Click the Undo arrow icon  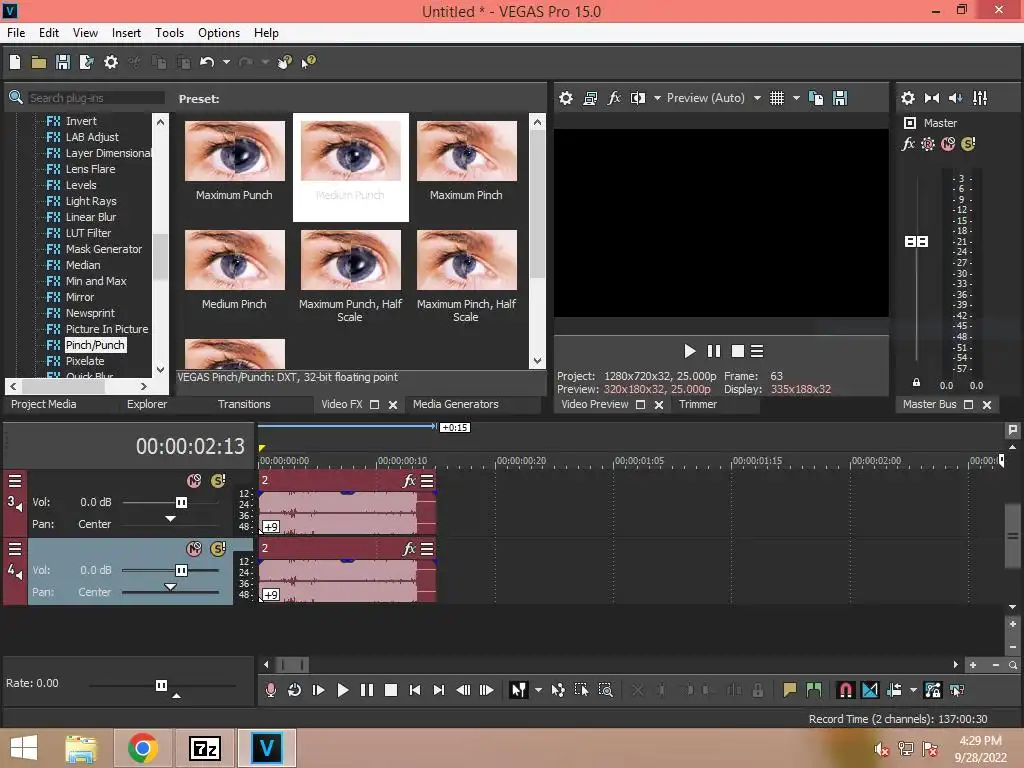[207, 62]
